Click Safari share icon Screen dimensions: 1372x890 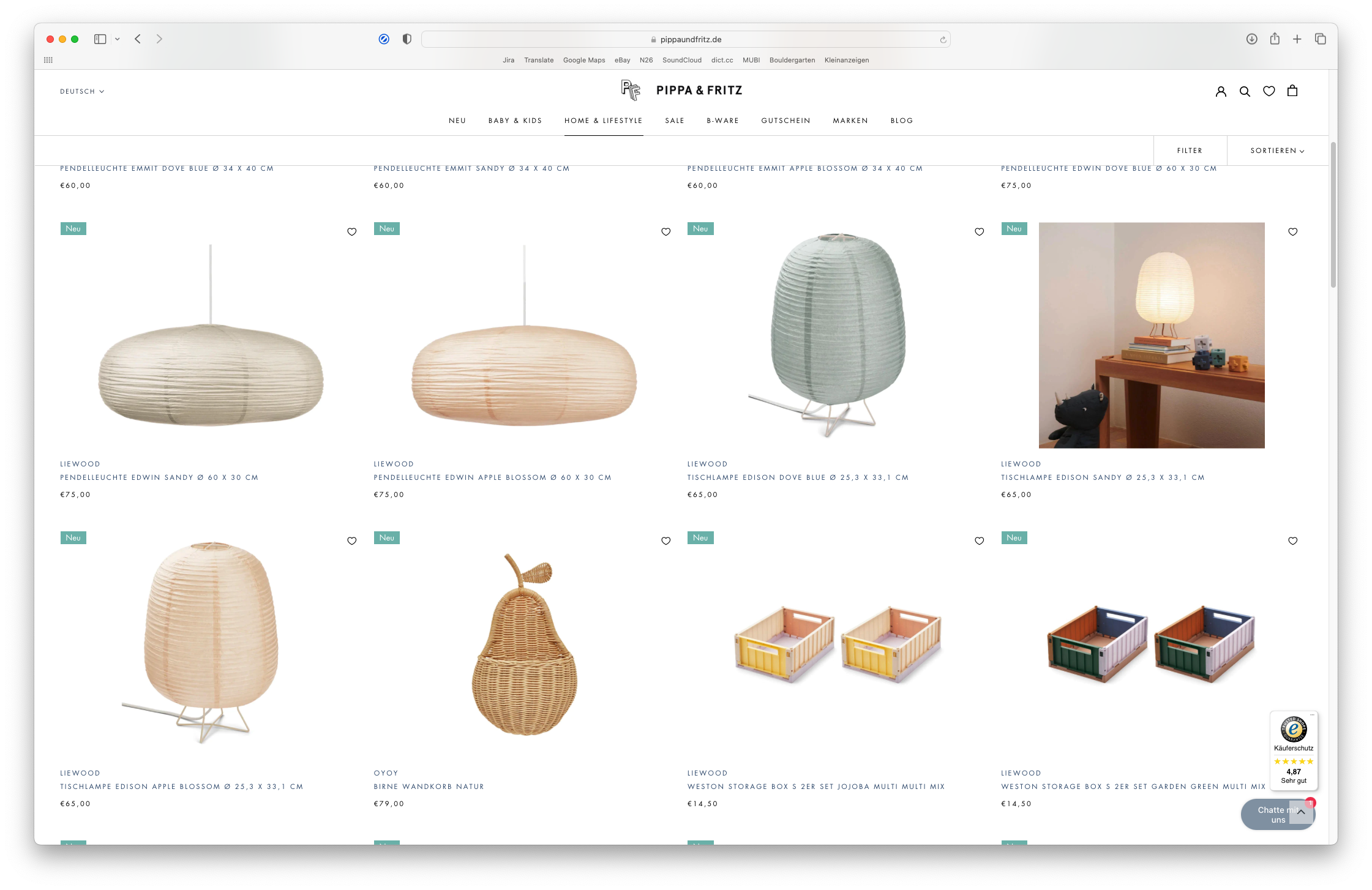point(1275,39)
